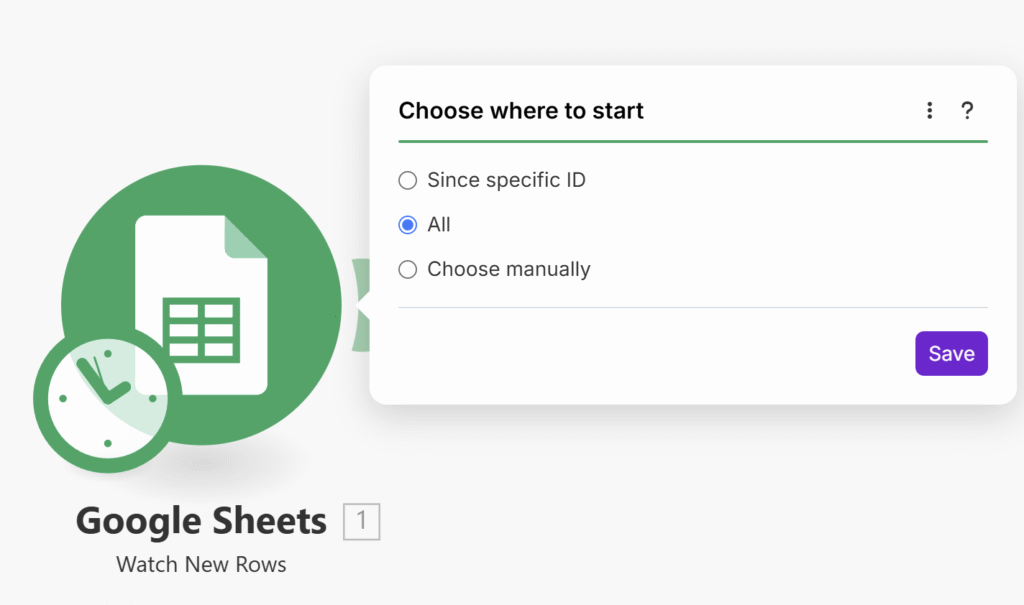Click the "Choose where to start" heading
Screen dimensions: 1024x605
521,111
